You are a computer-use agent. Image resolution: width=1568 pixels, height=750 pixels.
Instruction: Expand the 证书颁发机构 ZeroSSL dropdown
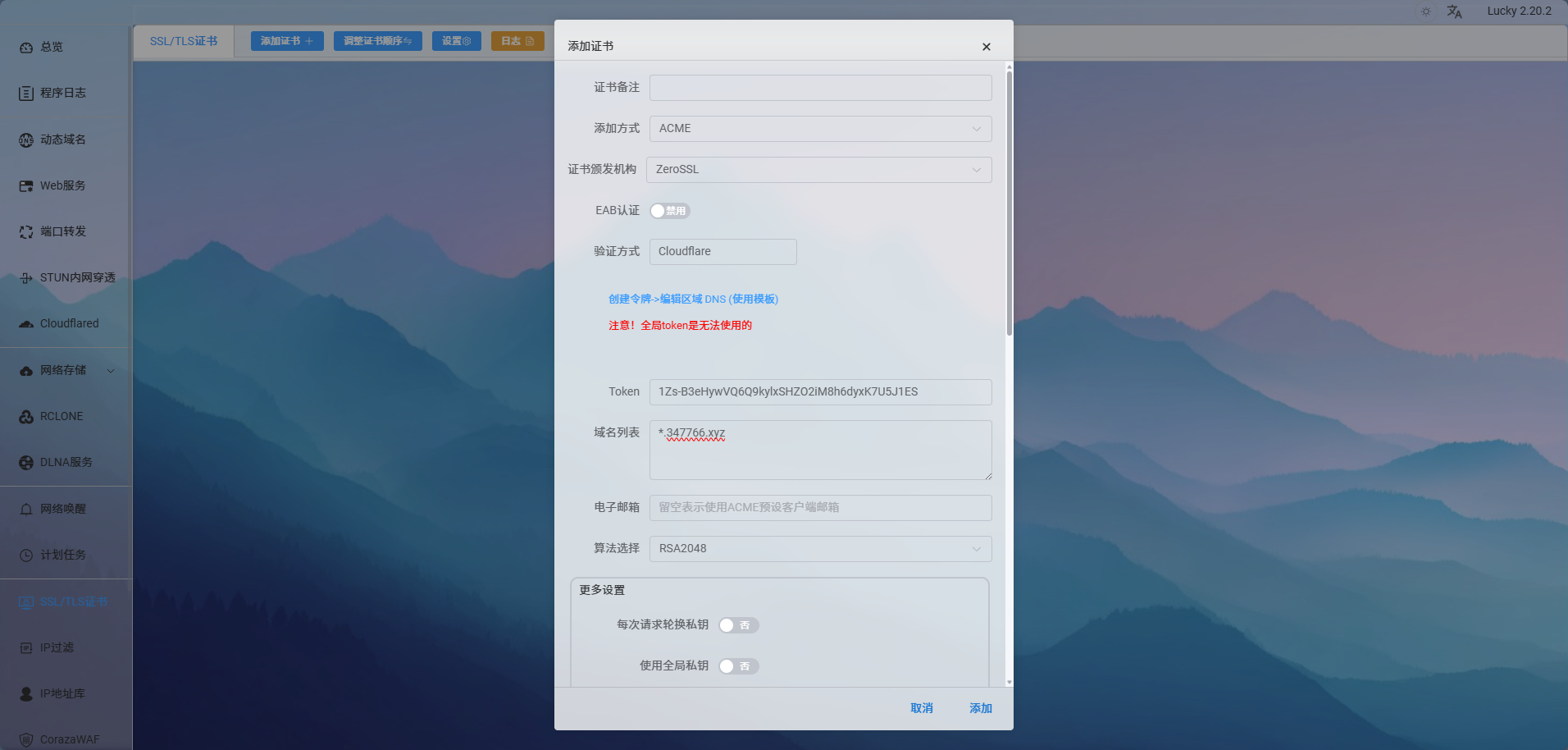click(818, 170)
